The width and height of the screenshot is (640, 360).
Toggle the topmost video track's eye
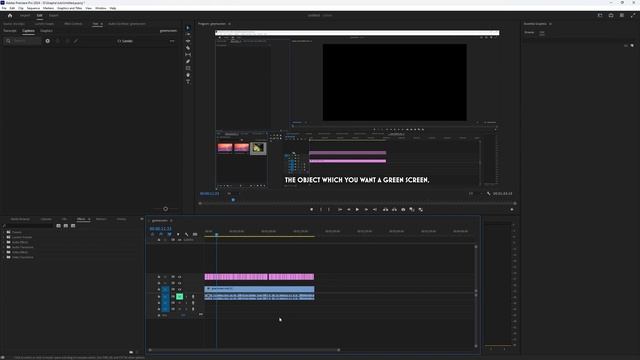(x=180, y=277)
